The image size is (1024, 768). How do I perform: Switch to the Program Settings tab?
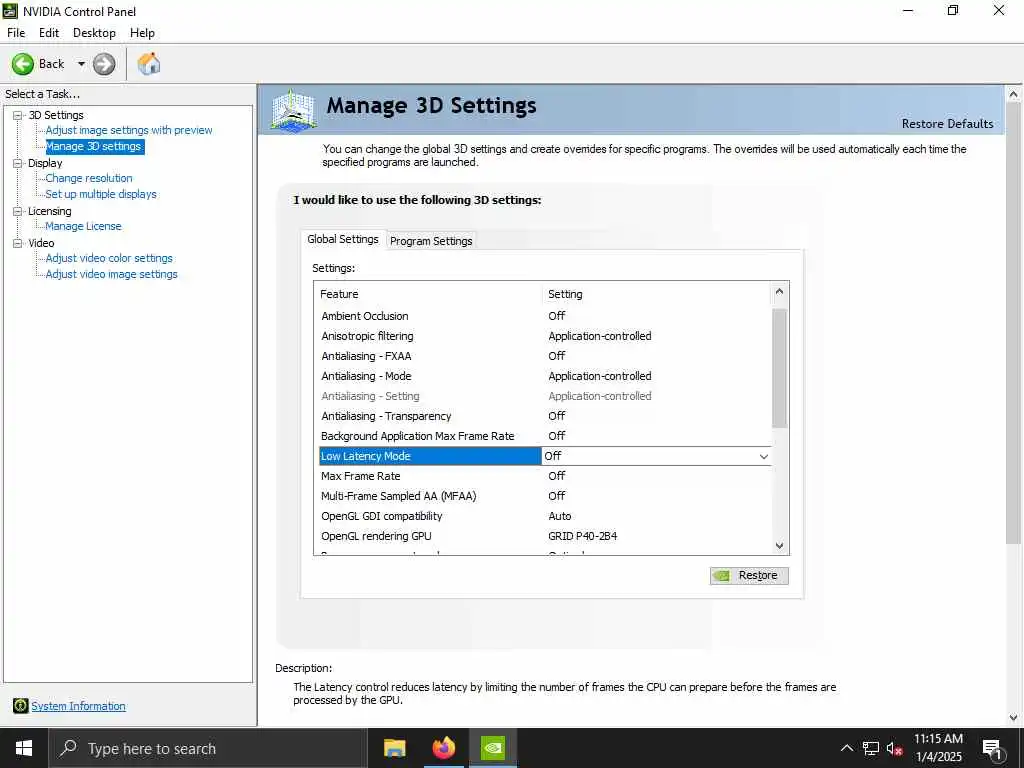431,241
